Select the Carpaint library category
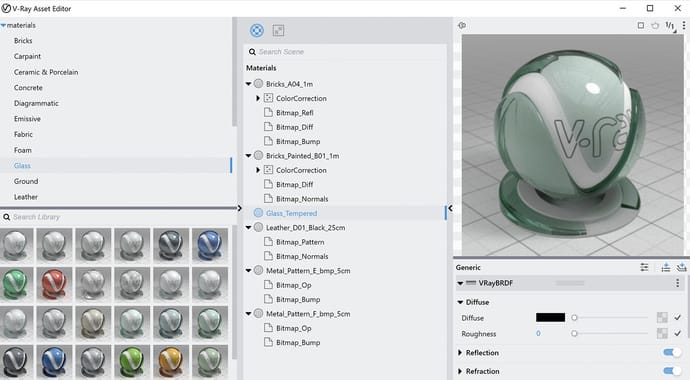This screenshot has height=380, width=690. [27, 56]
